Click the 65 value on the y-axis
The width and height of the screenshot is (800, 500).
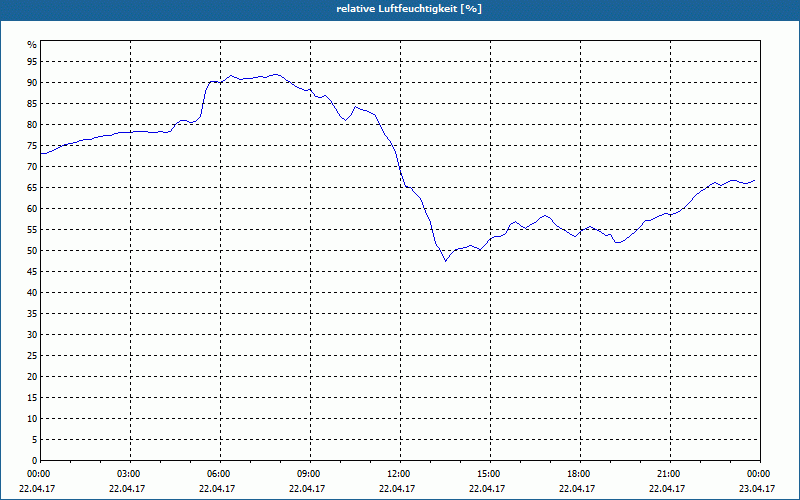point(32,188)
